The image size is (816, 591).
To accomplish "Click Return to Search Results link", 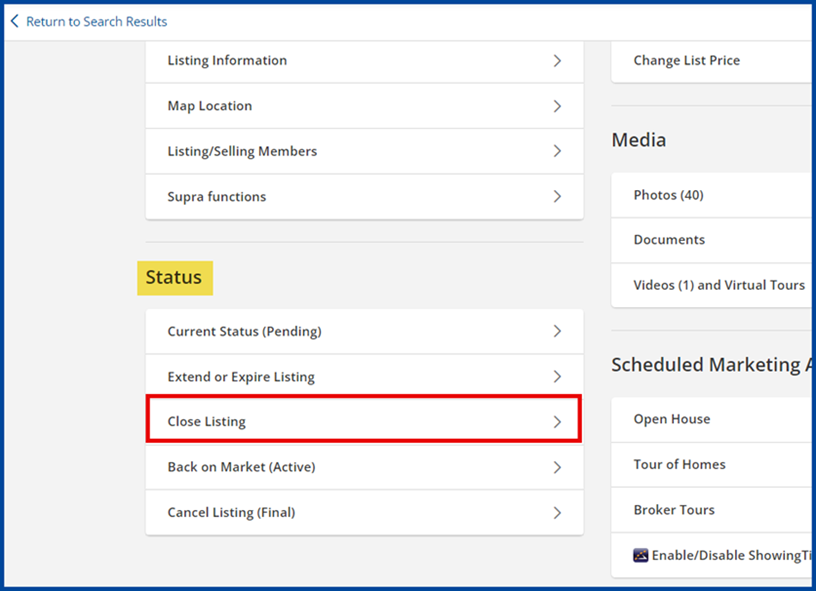I will (96, 21).
